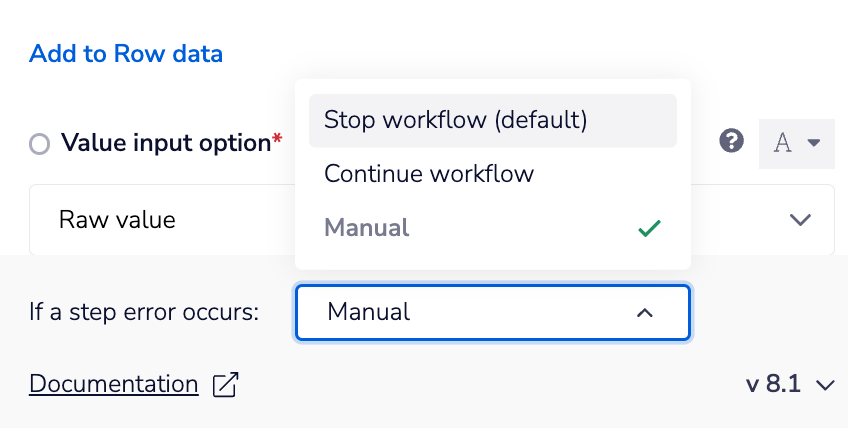
Task: Click the "Add to Row data" link
Action: (126, 53)
